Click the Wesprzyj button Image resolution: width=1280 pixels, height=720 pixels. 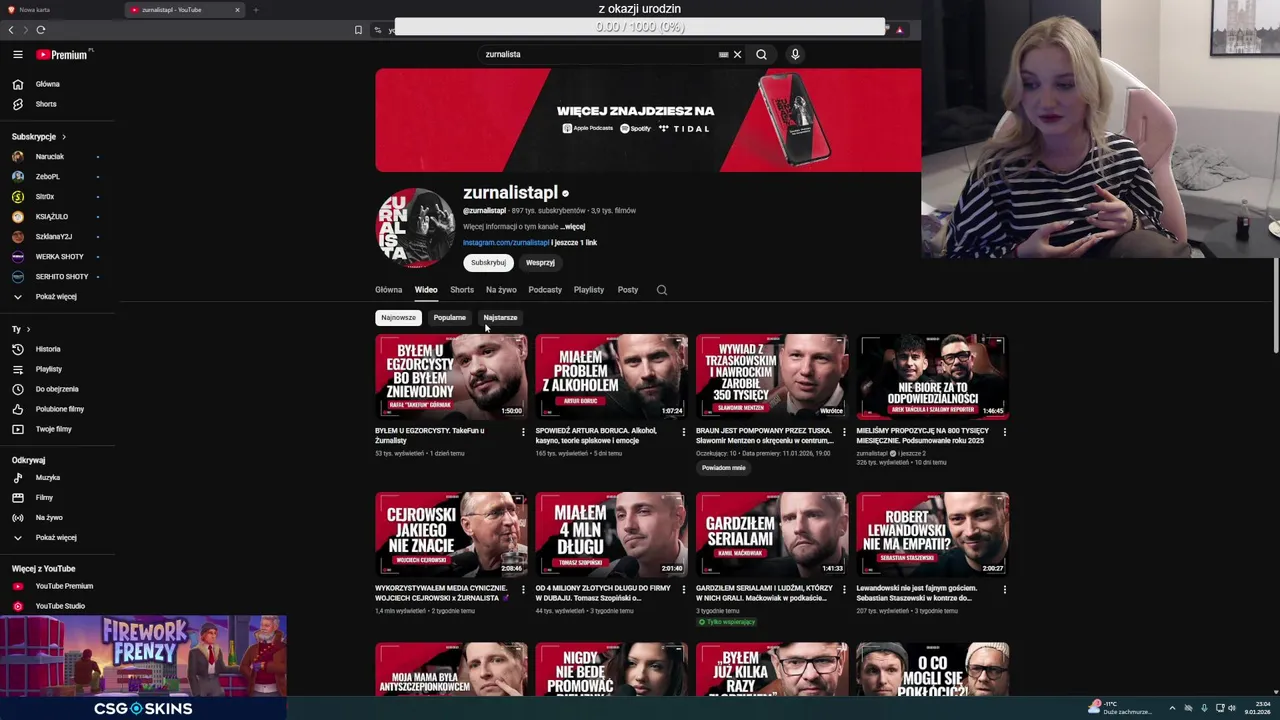tap(540, 263)
